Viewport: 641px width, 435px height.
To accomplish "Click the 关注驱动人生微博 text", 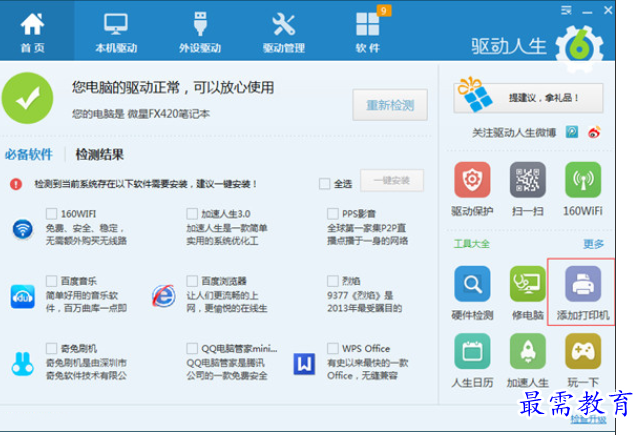I will point(514,132).
